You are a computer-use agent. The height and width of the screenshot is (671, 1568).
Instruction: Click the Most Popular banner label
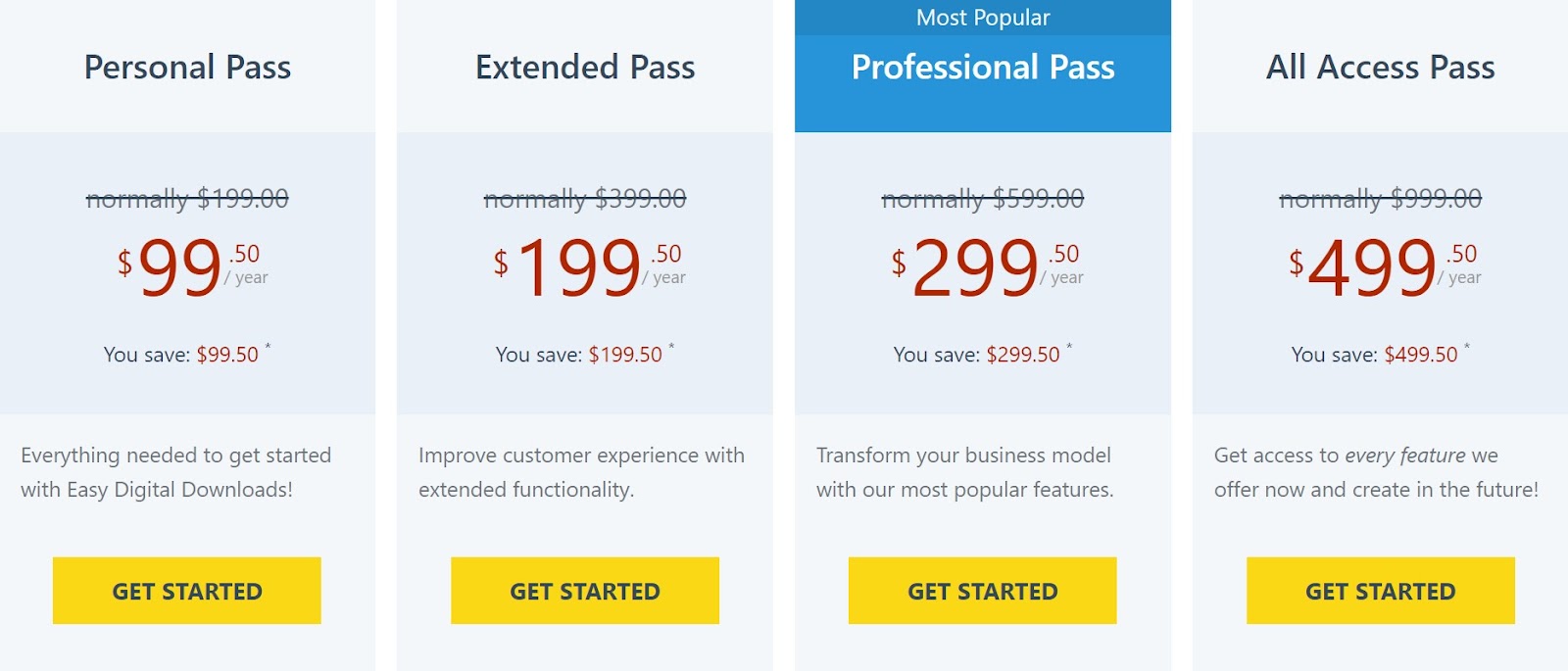[983, 18]
